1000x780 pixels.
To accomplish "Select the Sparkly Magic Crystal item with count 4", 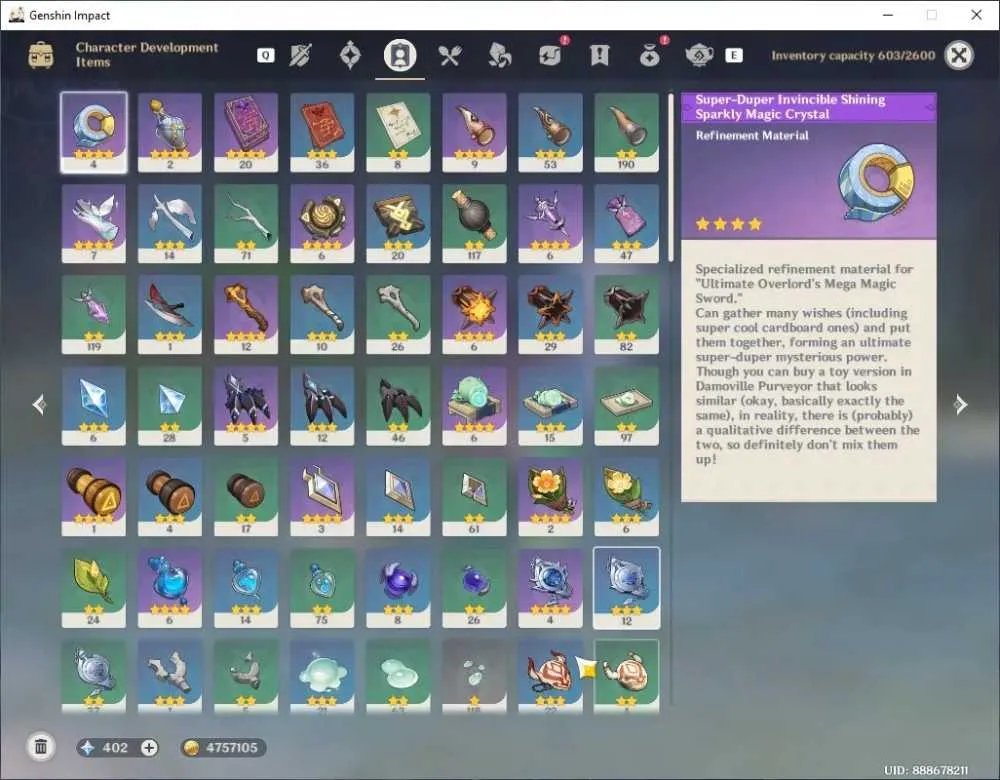I will point(94,133).
